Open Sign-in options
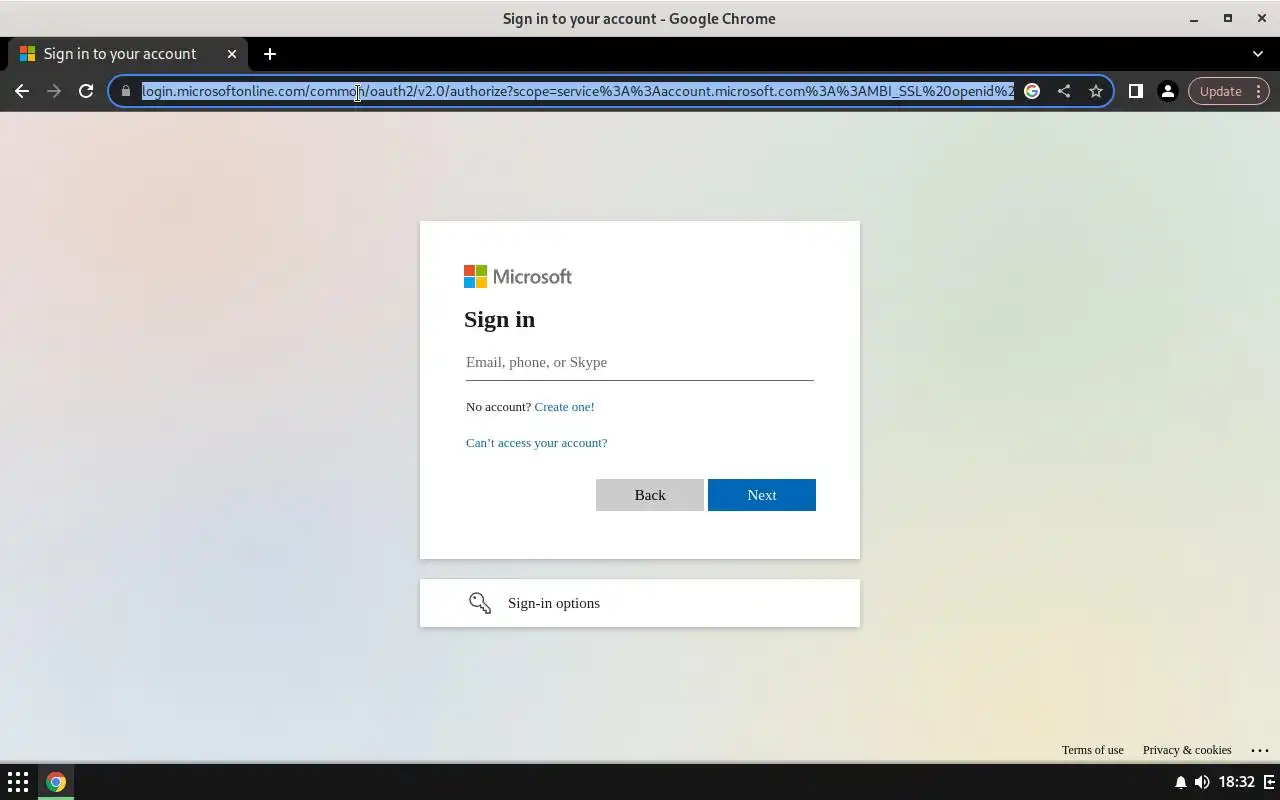 point(640,603)
